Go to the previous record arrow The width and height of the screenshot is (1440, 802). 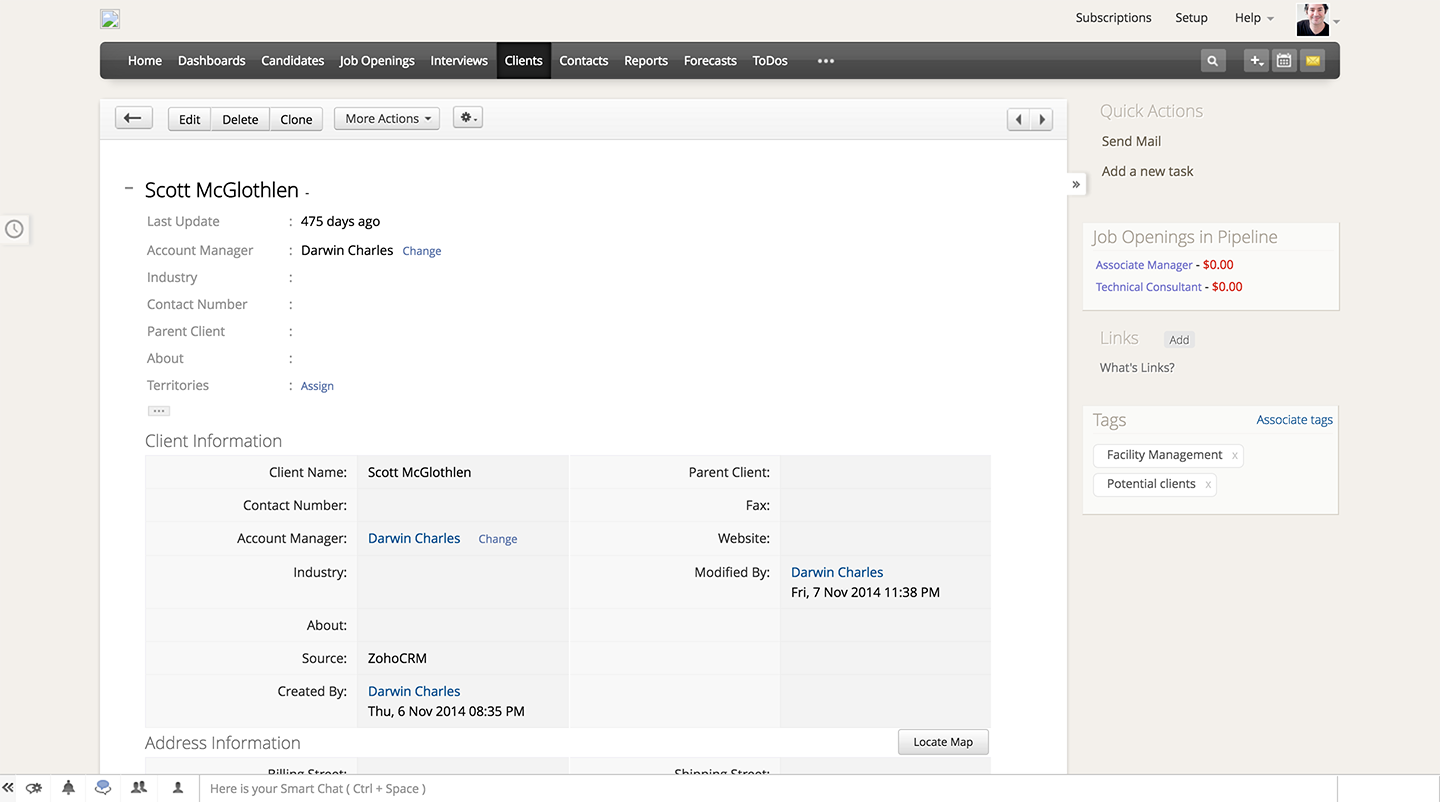1018,119
